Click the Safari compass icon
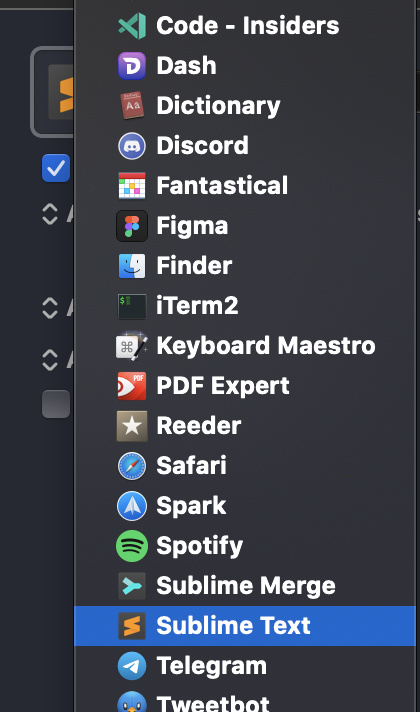Image resolution: width=420 pixels, height=712 pixels. coord(132,466)
